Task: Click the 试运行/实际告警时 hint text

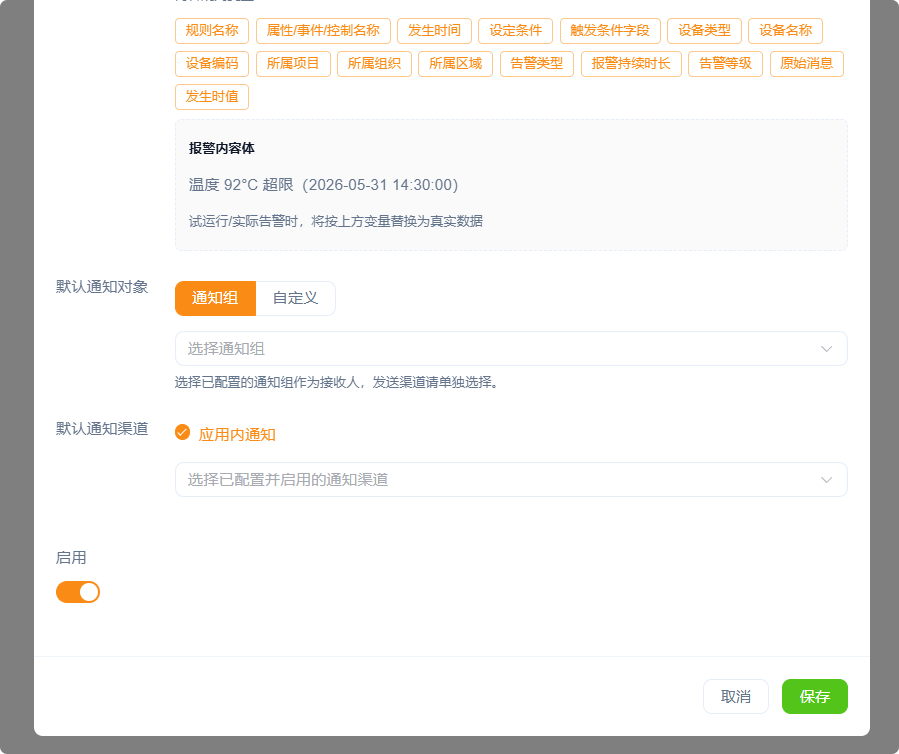Action: 335,221
